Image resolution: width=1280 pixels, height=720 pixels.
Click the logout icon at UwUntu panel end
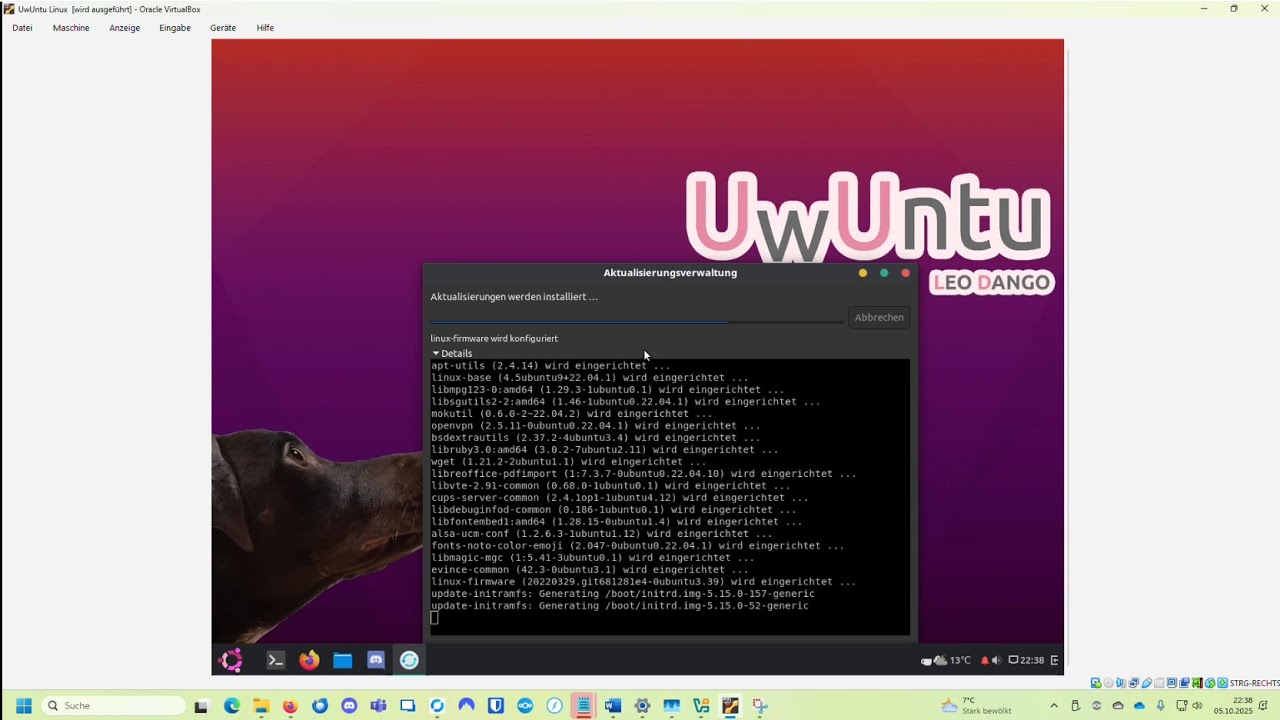[x=1054, y=660]
